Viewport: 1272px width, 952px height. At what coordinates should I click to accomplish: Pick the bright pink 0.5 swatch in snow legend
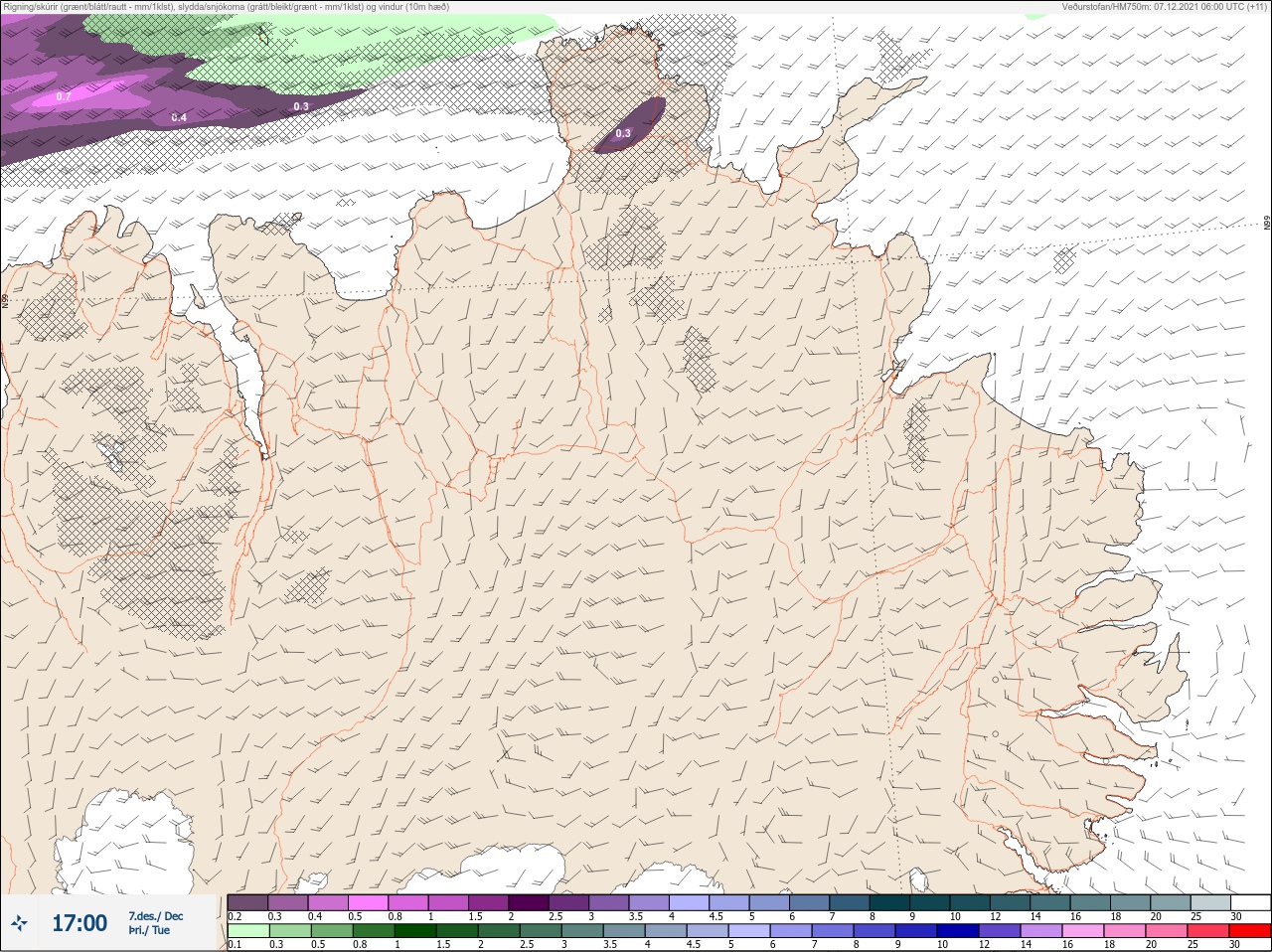click(369, 902)
